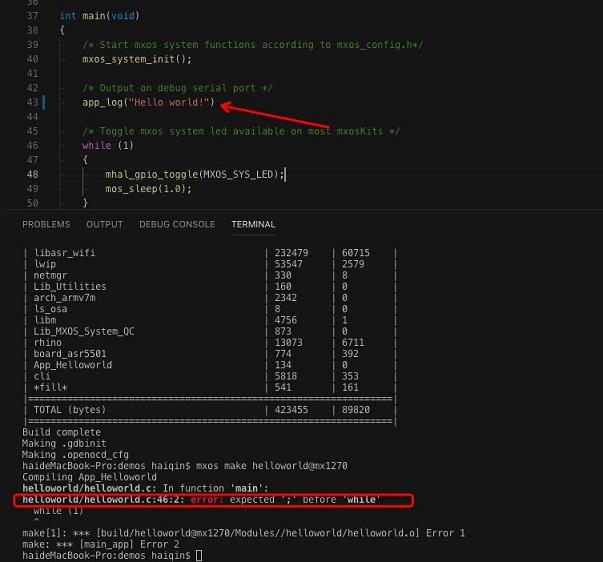Click the netmgr row in terminal output
The height and width of the screenshot is (562, 603).
210,275
